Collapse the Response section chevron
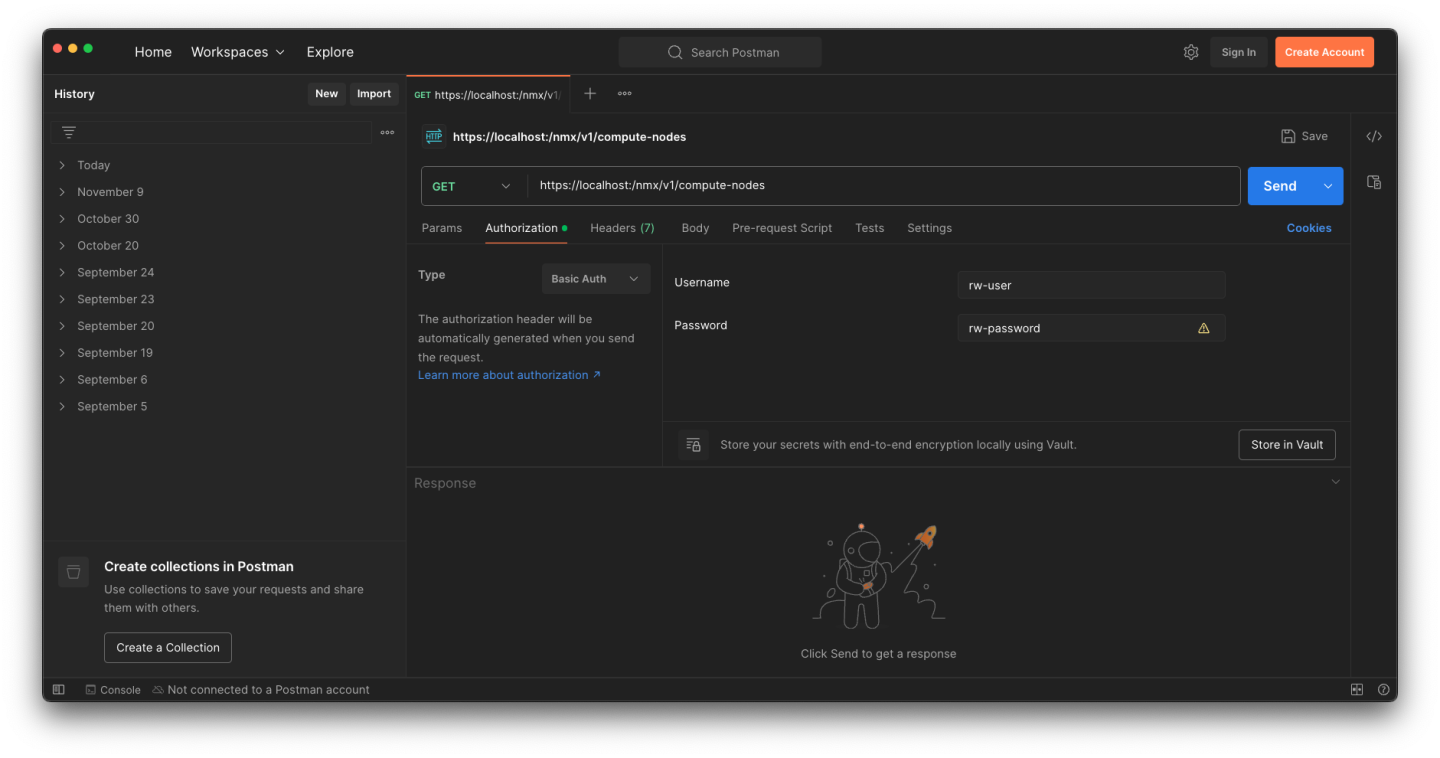The width and height of the screenshot is (1440, 758). (1335, 481)
